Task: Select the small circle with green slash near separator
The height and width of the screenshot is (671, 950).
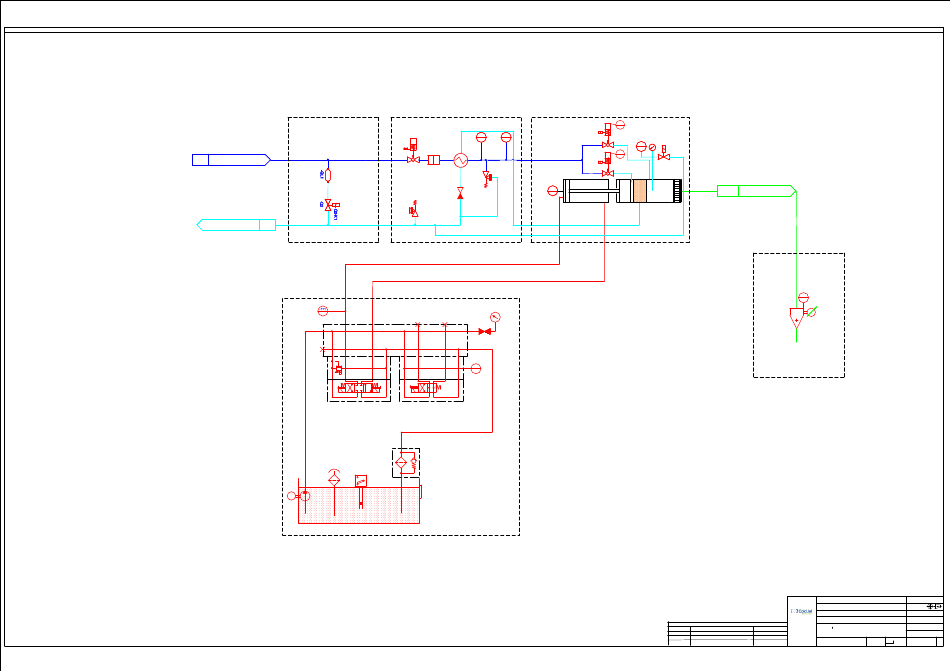Action: [811, 312]
